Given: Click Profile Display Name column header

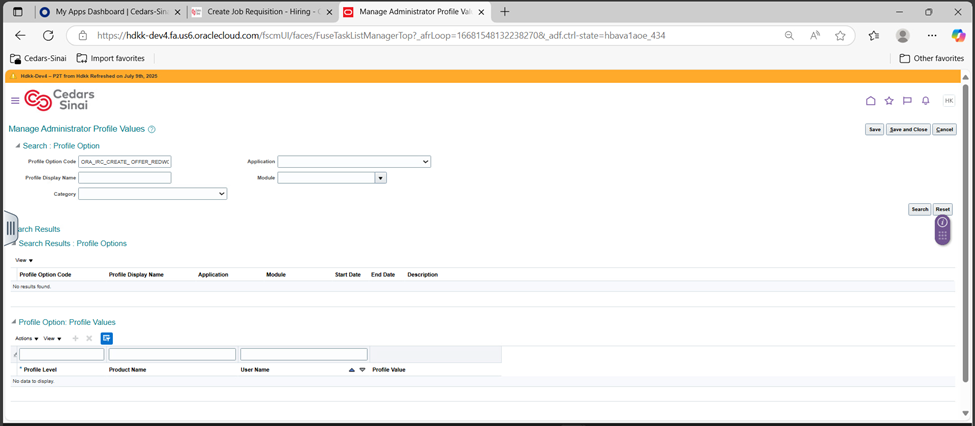Looking at the screenshot, I should pyautogui.click(x=136, y=274).
